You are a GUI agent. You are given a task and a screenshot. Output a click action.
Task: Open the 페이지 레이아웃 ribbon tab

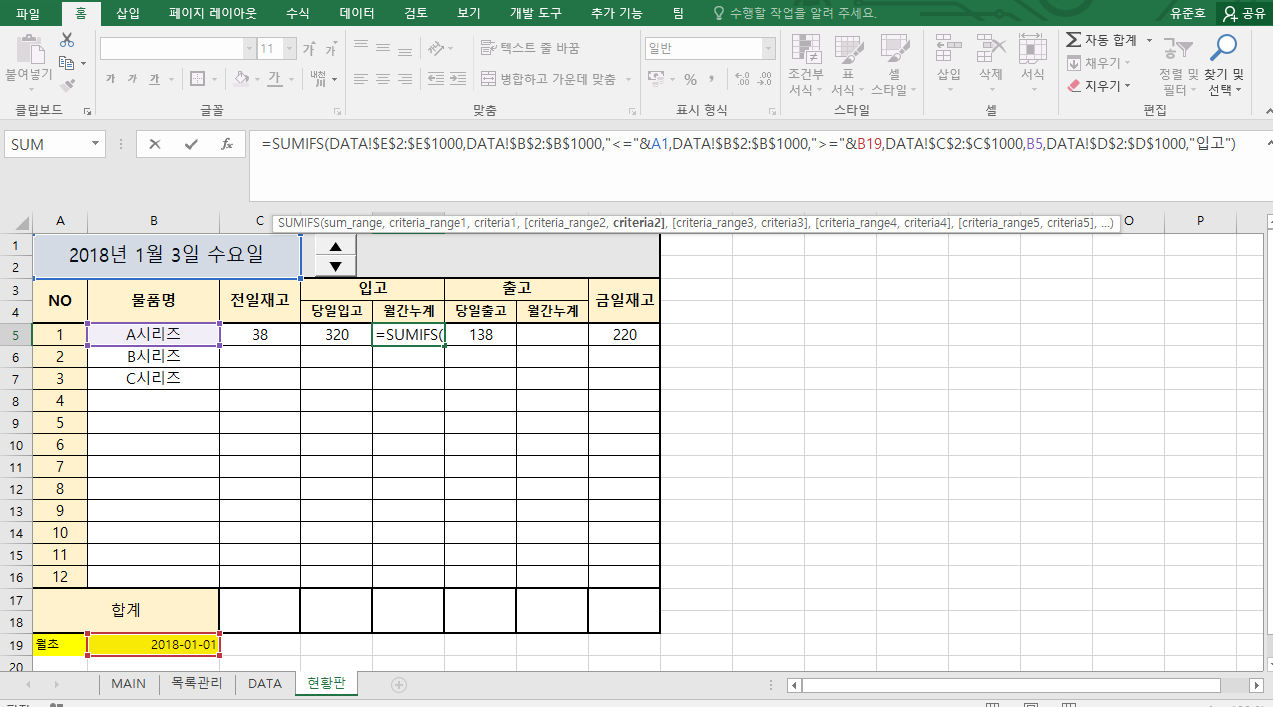pyautogui.click(x=213, y=13)
